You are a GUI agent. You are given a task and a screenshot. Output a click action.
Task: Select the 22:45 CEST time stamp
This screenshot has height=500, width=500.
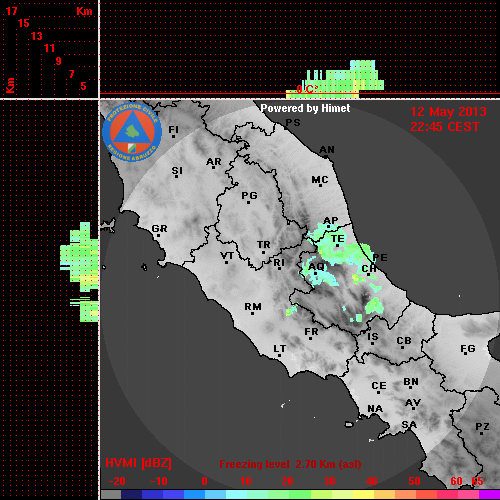(445, 127)
